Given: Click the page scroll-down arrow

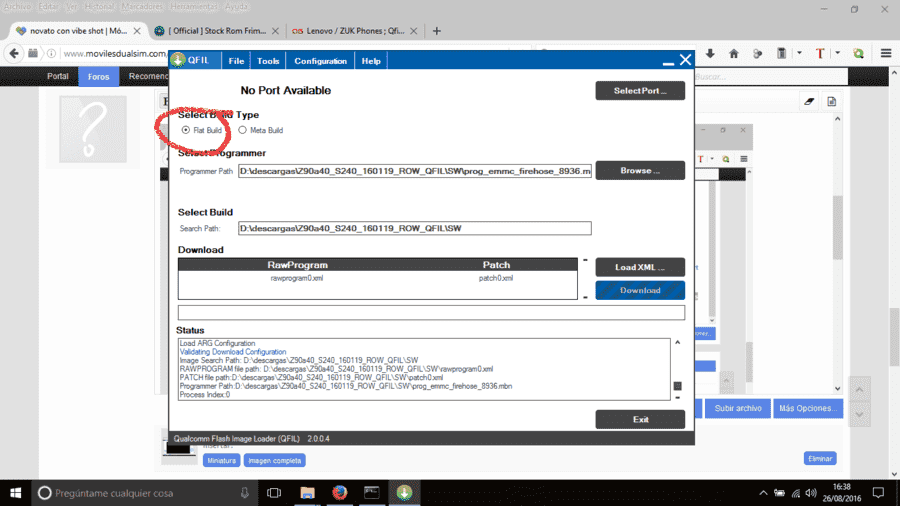Looking at the screenshot, I should pos(894,474).
